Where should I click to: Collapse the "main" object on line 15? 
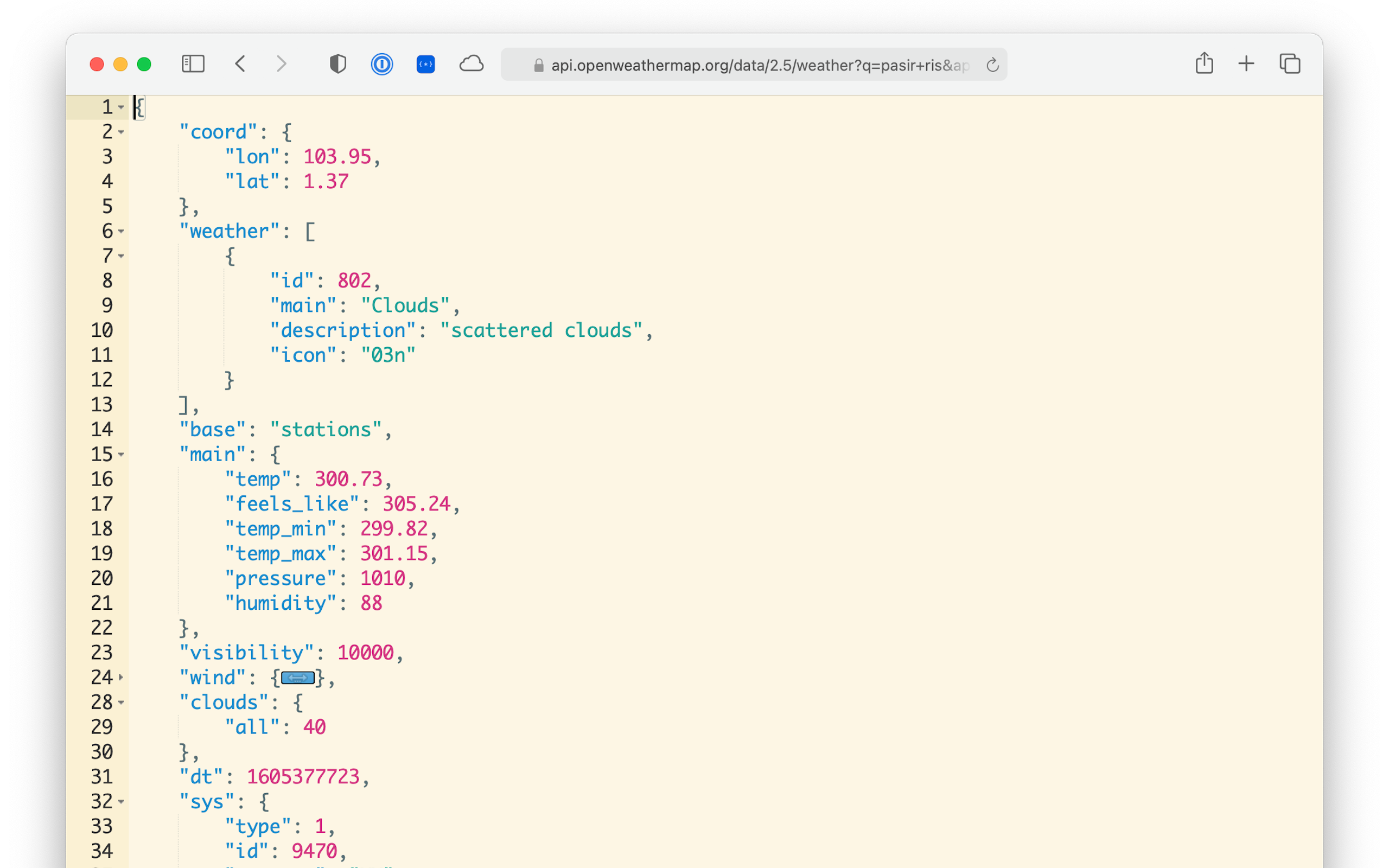click(120, 455)
